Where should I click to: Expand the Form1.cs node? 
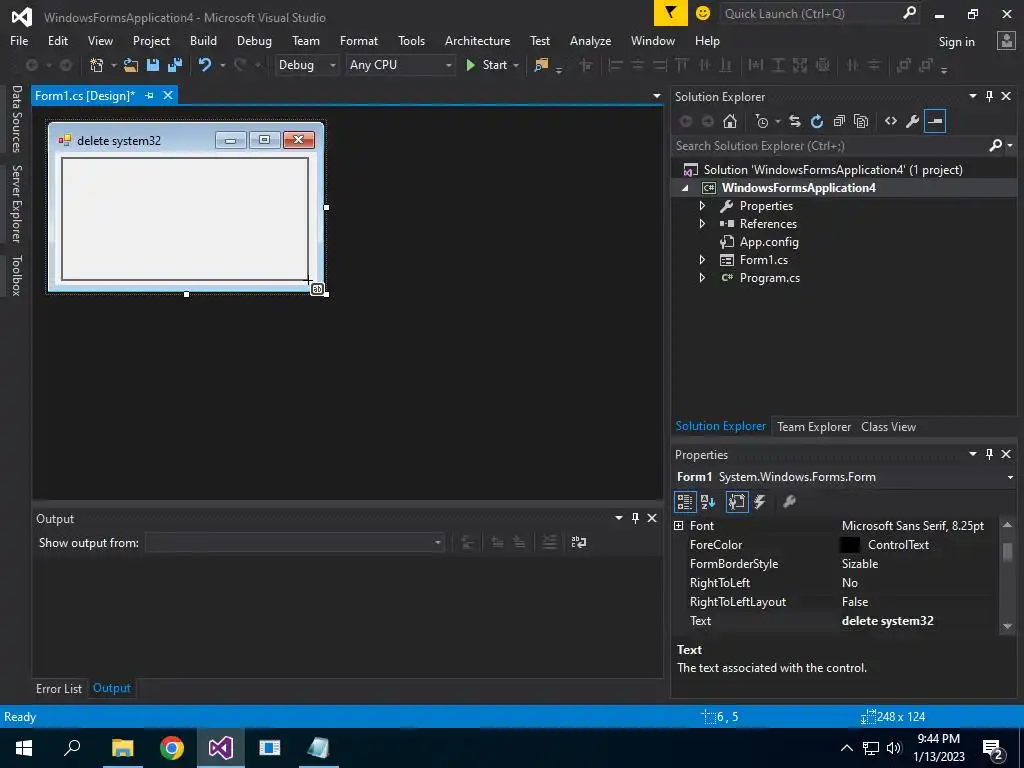[702, 259]
